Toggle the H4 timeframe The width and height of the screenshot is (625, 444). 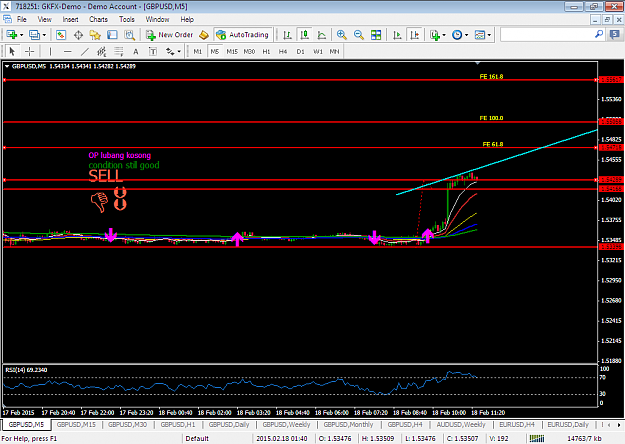click(x=283, y=51)
